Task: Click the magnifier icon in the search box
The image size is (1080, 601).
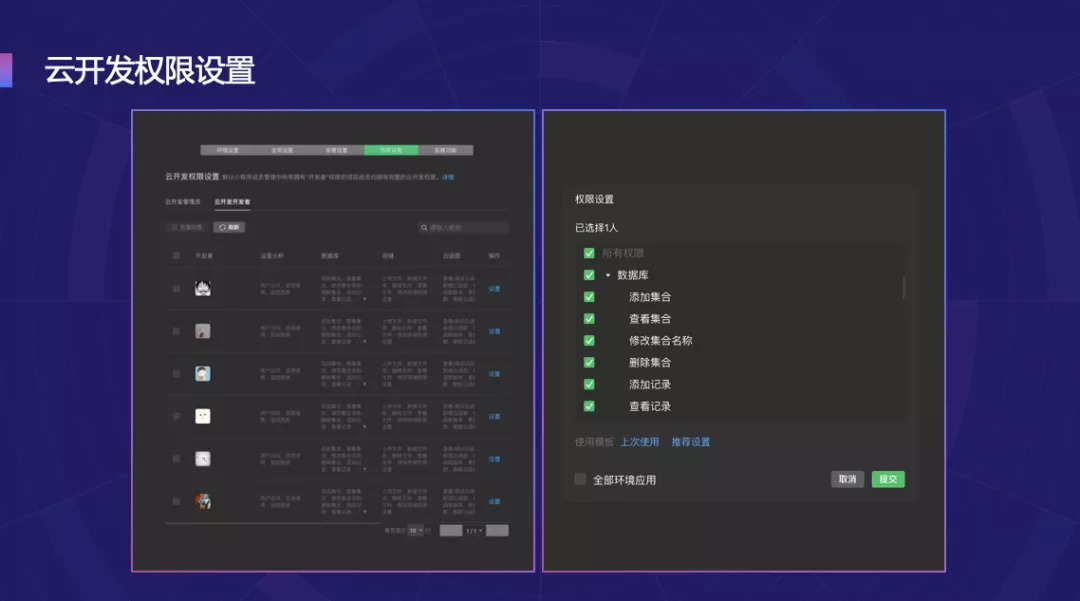Action: (x=424, y=227)
